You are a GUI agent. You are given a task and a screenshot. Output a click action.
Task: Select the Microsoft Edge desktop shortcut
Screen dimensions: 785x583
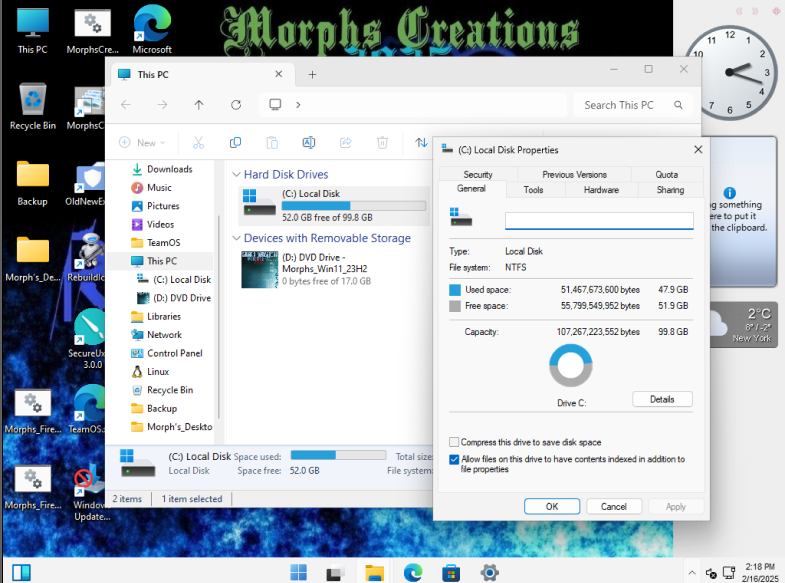coord(152,31)
